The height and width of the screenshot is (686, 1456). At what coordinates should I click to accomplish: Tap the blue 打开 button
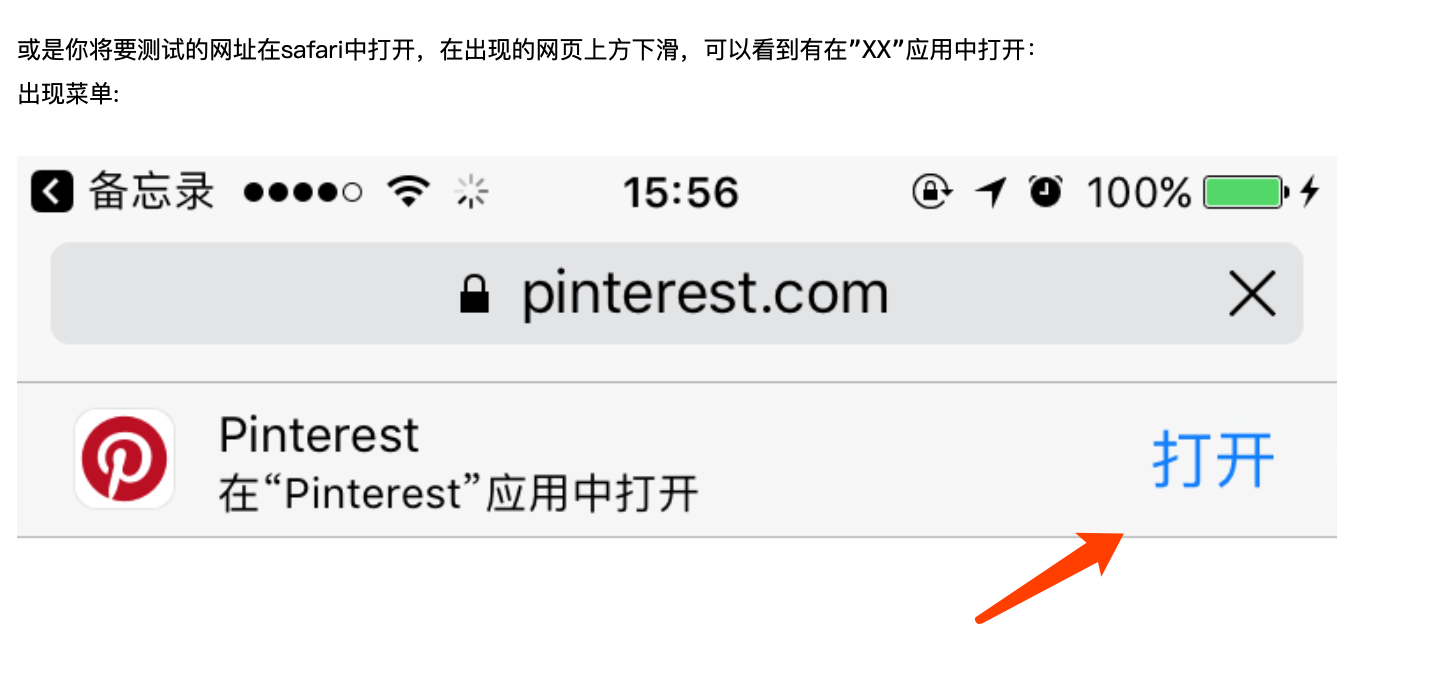click(x=1214, y=460)
